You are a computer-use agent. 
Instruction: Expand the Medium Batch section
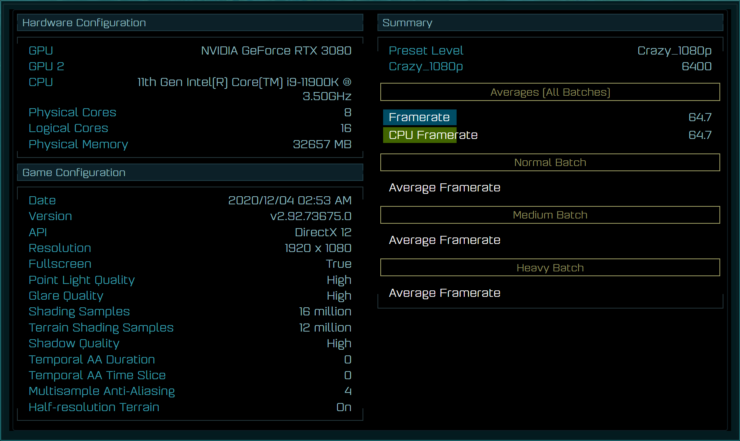click(550, 215)
